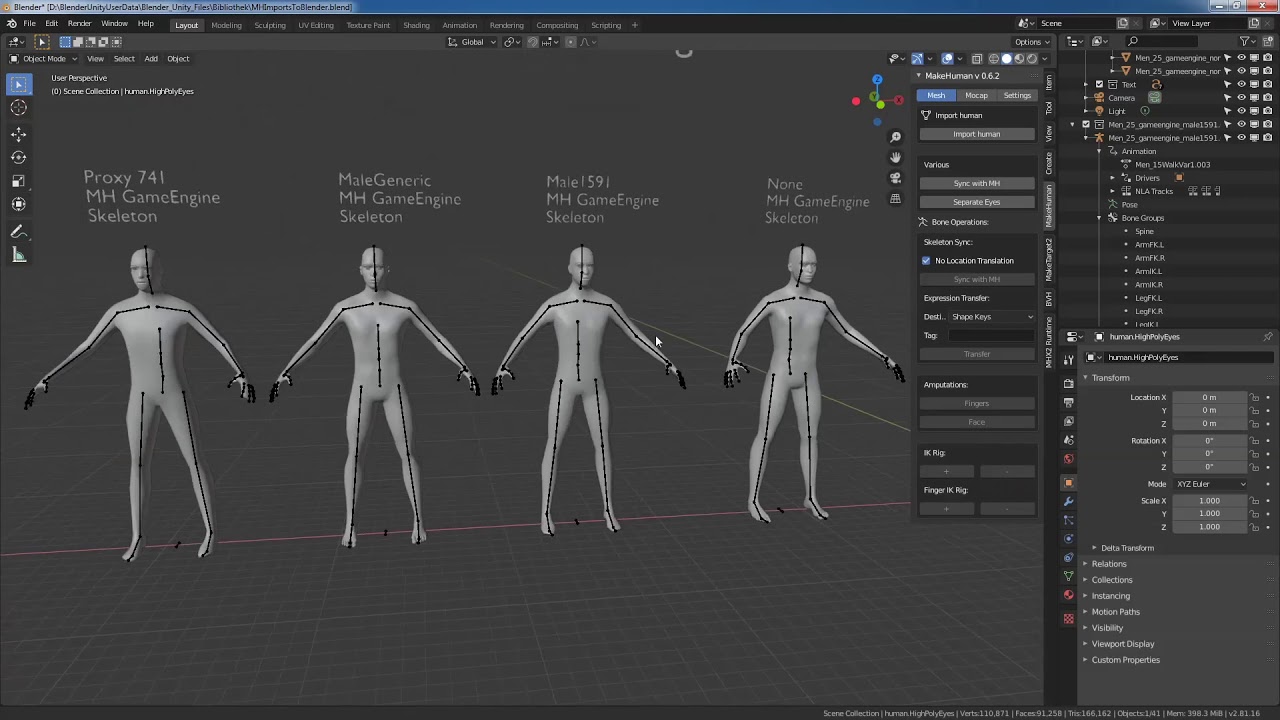This screenshot has height=720, width=1280.
Task: Open the Output properties tab icon
Action: click(x=1068, y=402)
